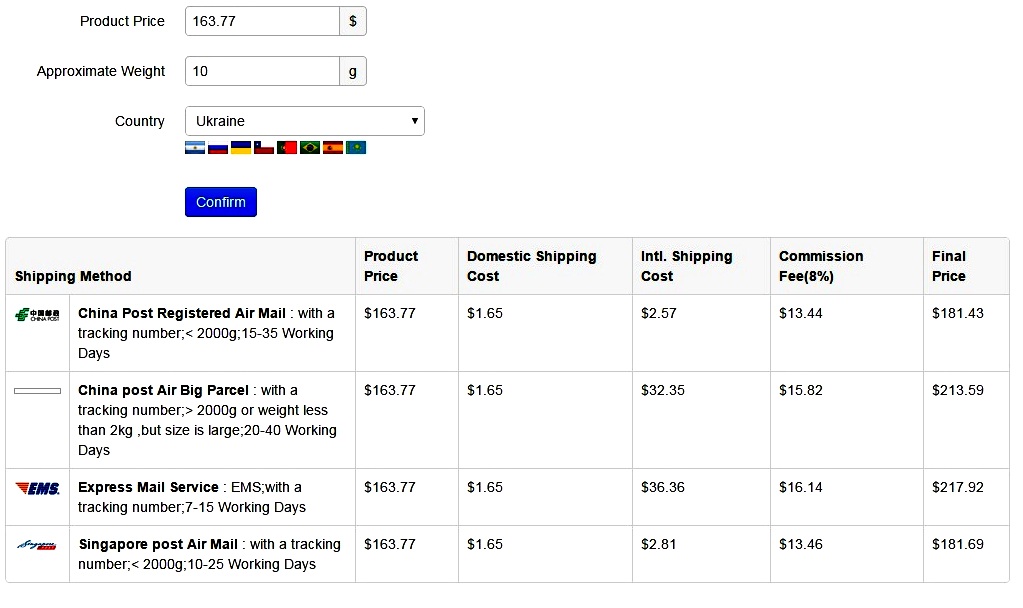Click the Spain flag icon

coord(333,148)
